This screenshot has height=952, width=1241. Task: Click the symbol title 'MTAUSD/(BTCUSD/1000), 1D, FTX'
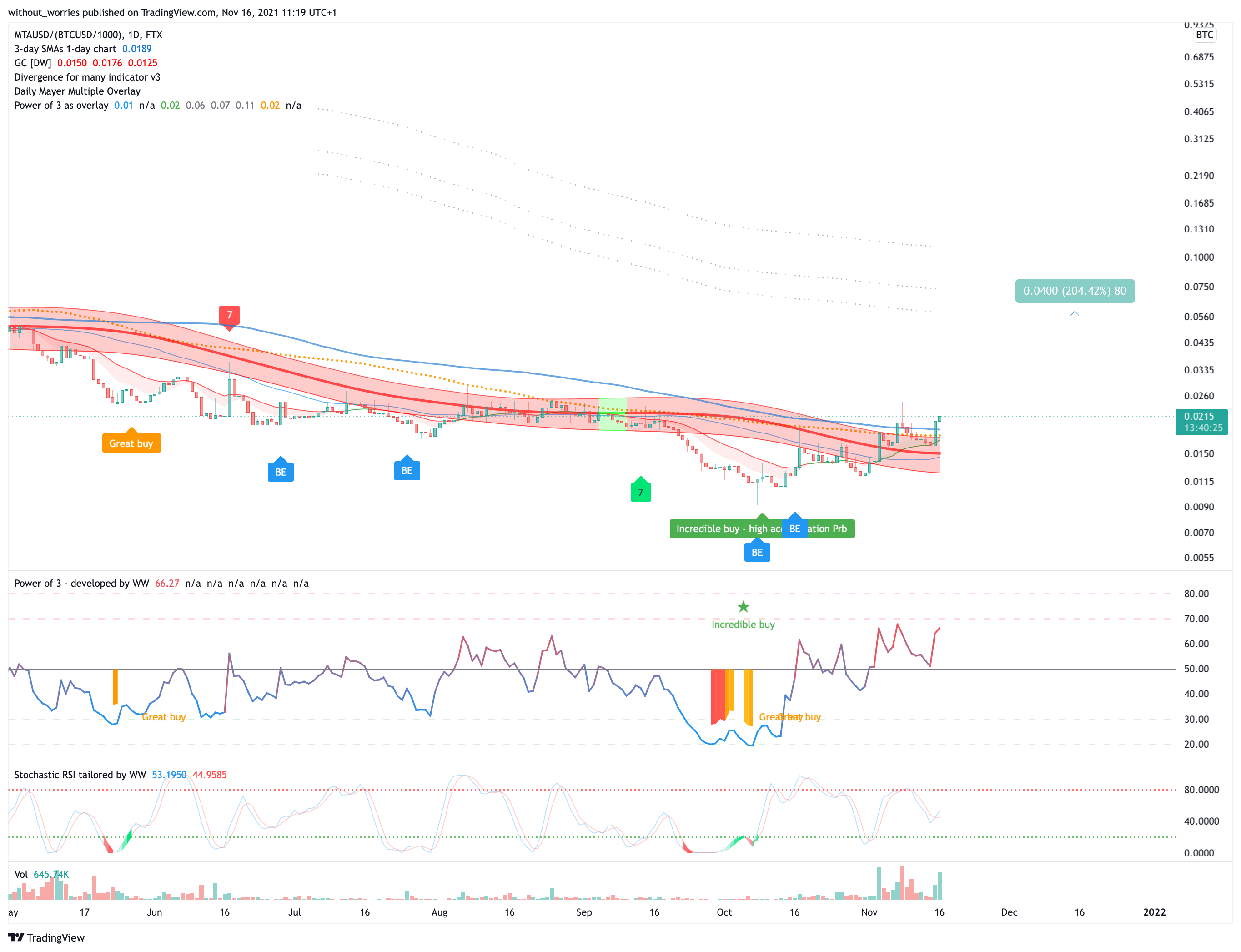[88, 35]
